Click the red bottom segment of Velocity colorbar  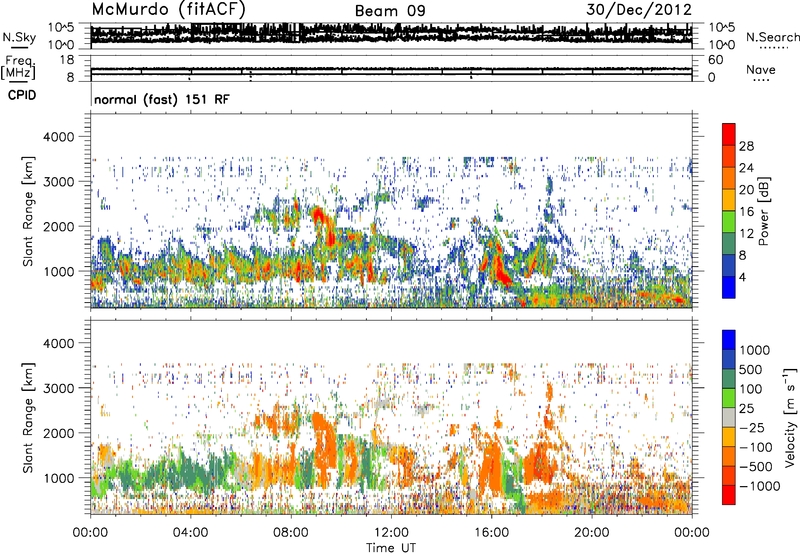729,495
